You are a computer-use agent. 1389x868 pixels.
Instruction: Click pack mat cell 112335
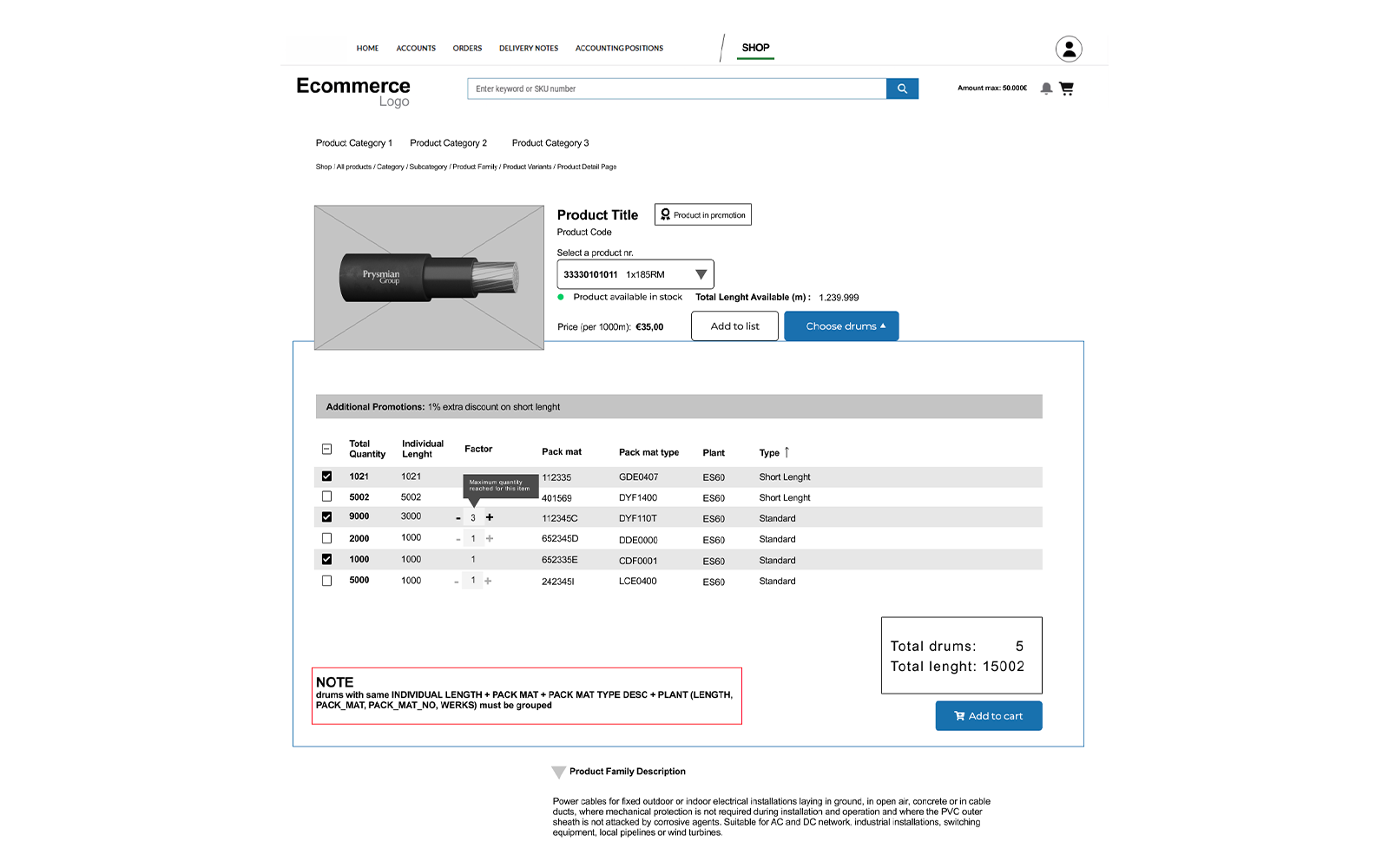556,477
